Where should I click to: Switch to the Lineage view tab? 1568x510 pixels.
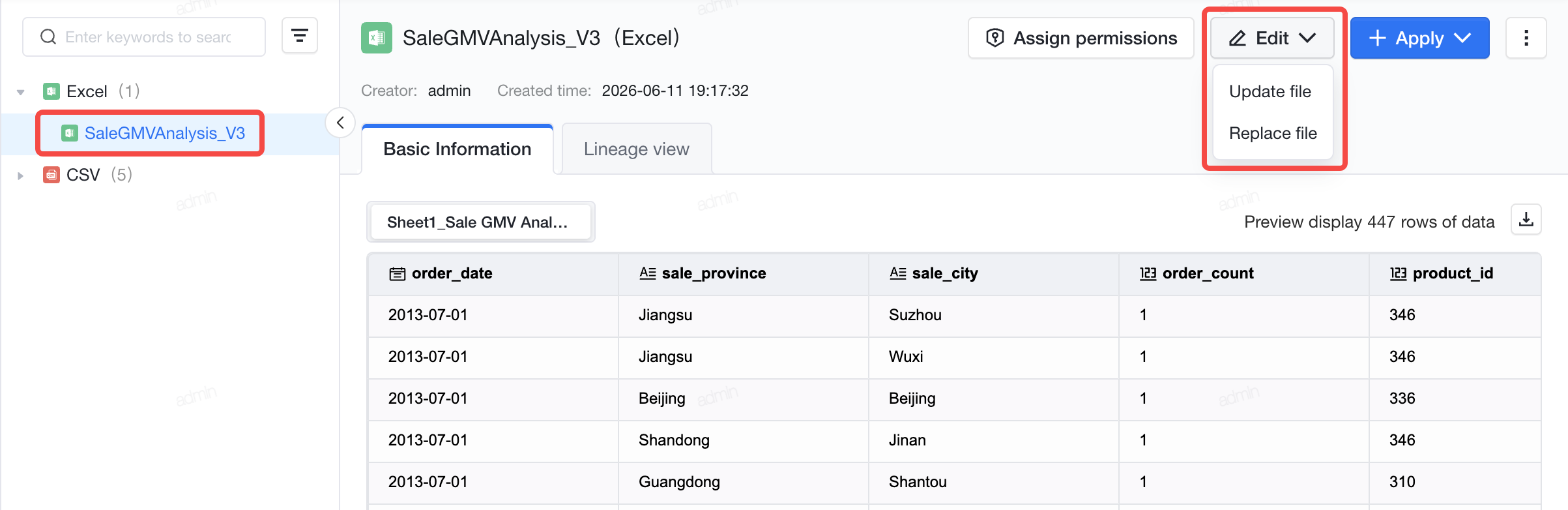pyautogui.click(x=637, y=149)
